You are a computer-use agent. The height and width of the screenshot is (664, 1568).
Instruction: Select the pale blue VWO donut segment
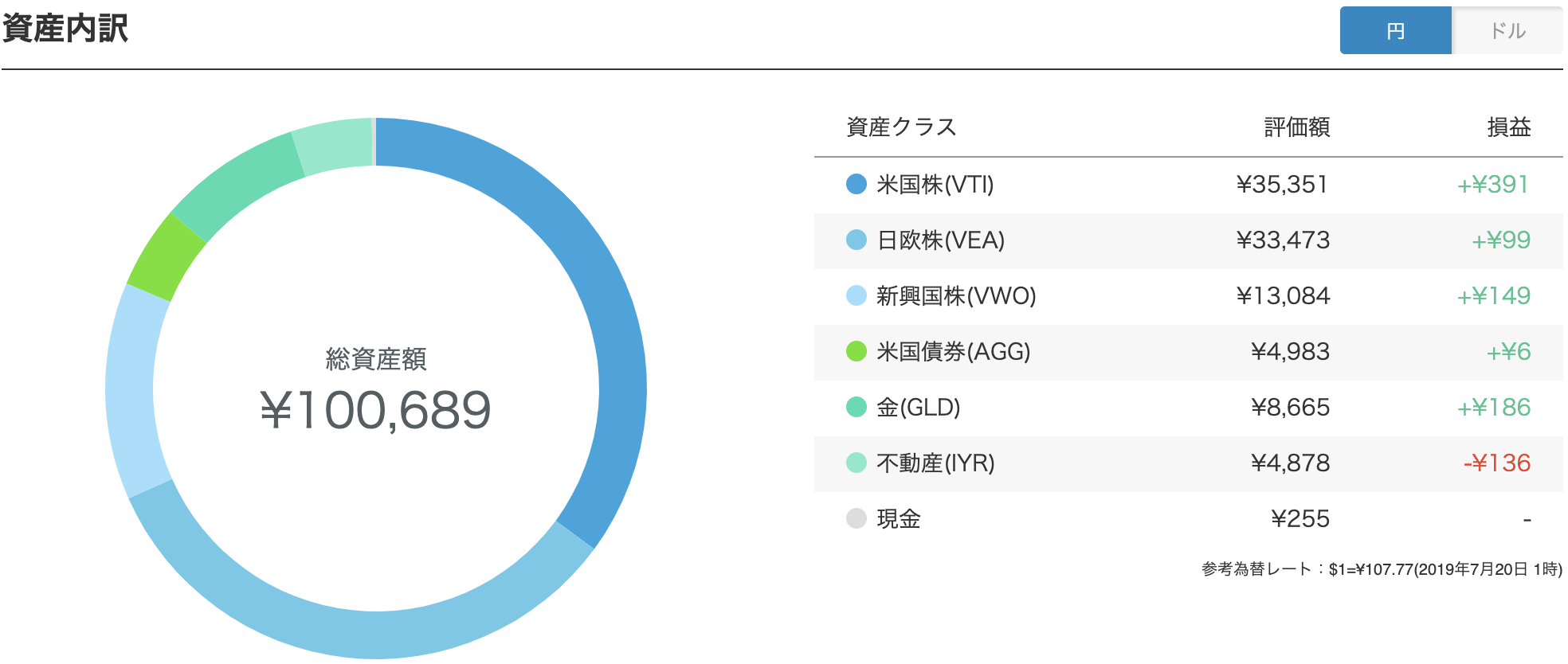131,390
